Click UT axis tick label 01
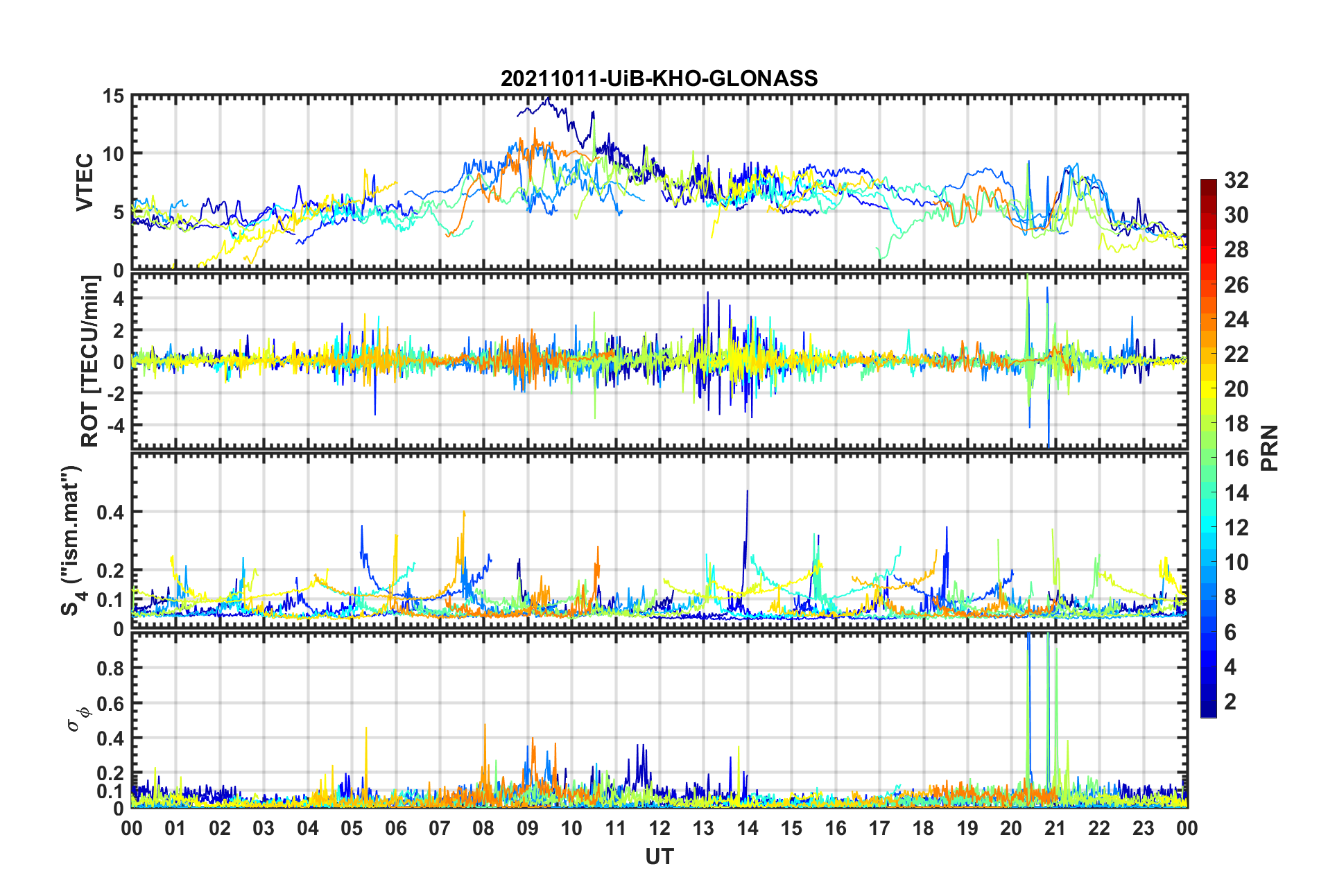The height and width of the screenshot is (896, 1319). pyautogui.click(x=175, y=828)
